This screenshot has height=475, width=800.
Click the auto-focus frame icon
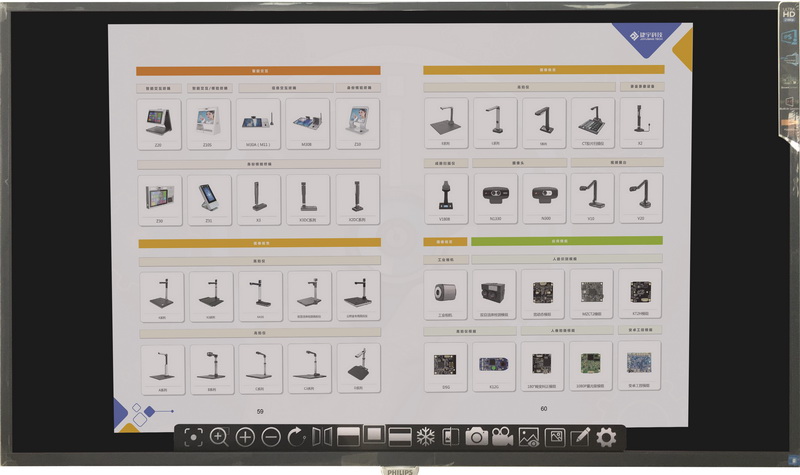(193, 437)
